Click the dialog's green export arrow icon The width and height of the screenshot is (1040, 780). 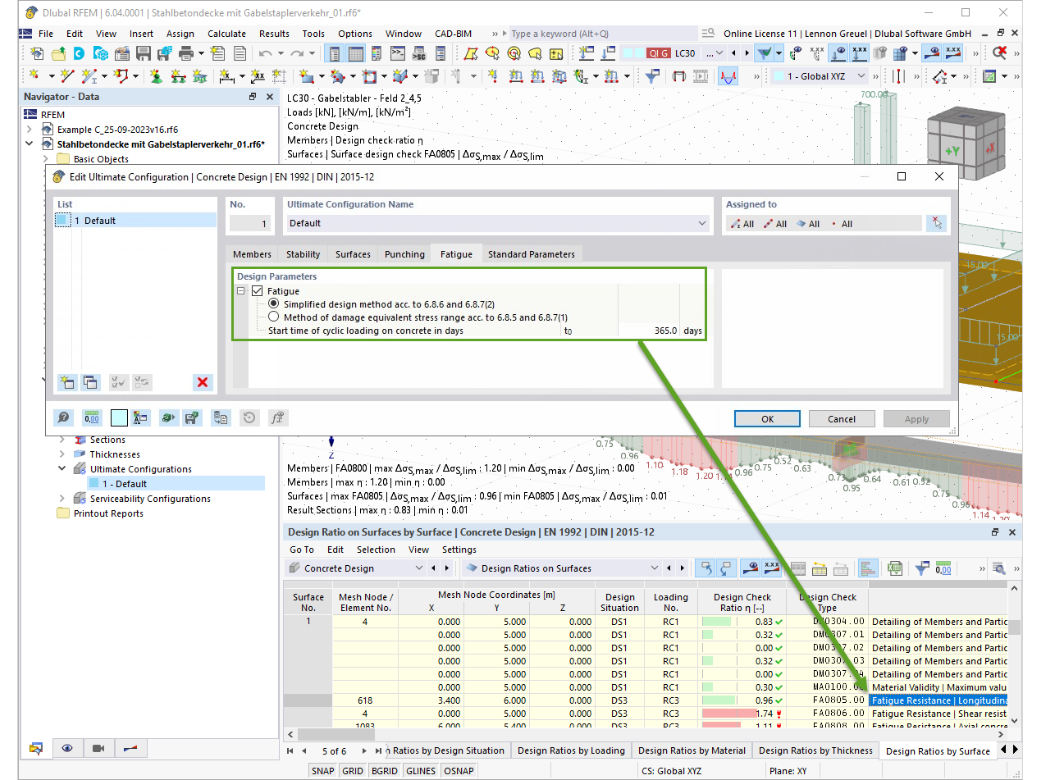tap(168, 417)
